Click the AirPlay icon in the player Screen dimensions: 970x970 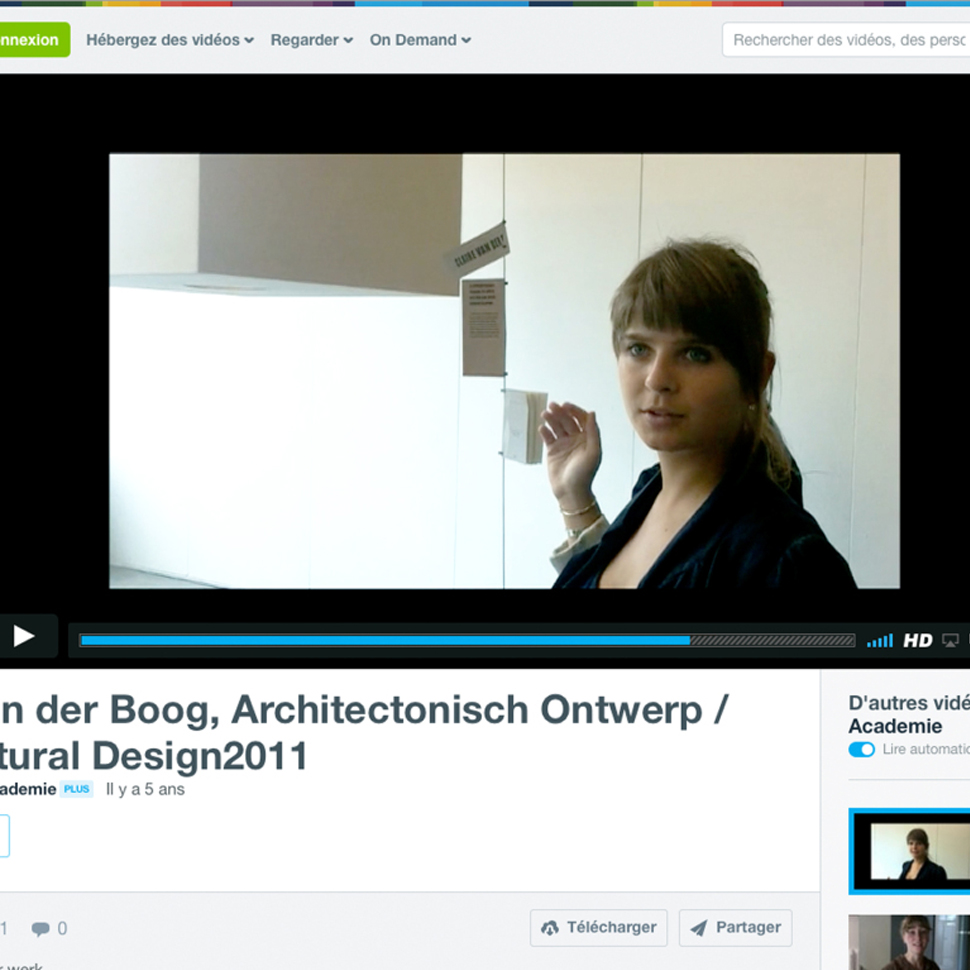pos(950,641)
